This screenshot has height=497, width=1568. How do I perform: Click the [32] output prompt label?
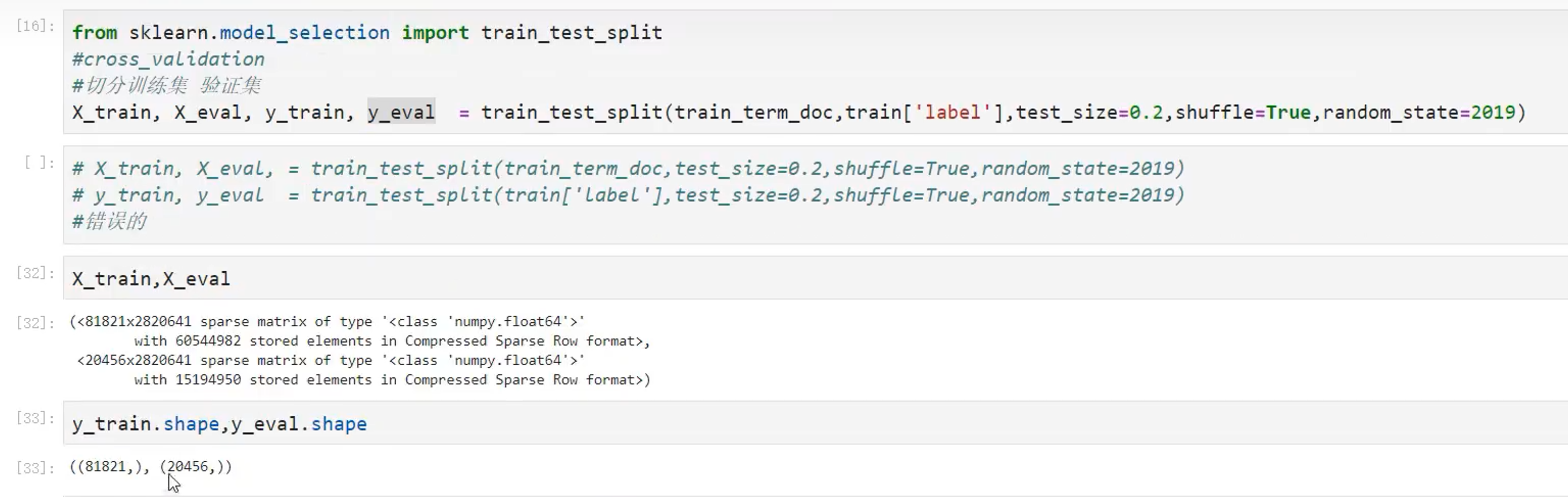pos(35,323)
